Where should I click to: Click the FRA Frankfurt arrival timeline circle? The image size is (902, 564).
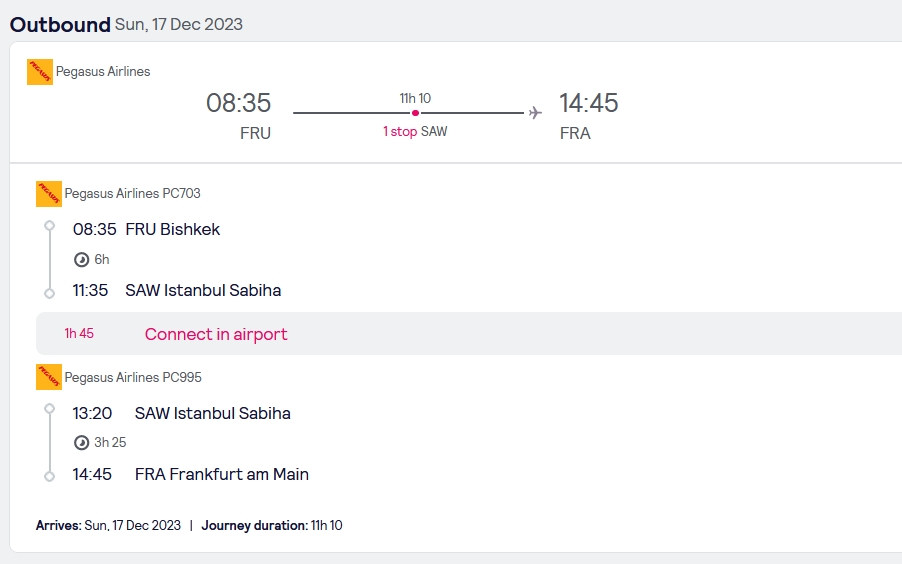tap(49, 476)
